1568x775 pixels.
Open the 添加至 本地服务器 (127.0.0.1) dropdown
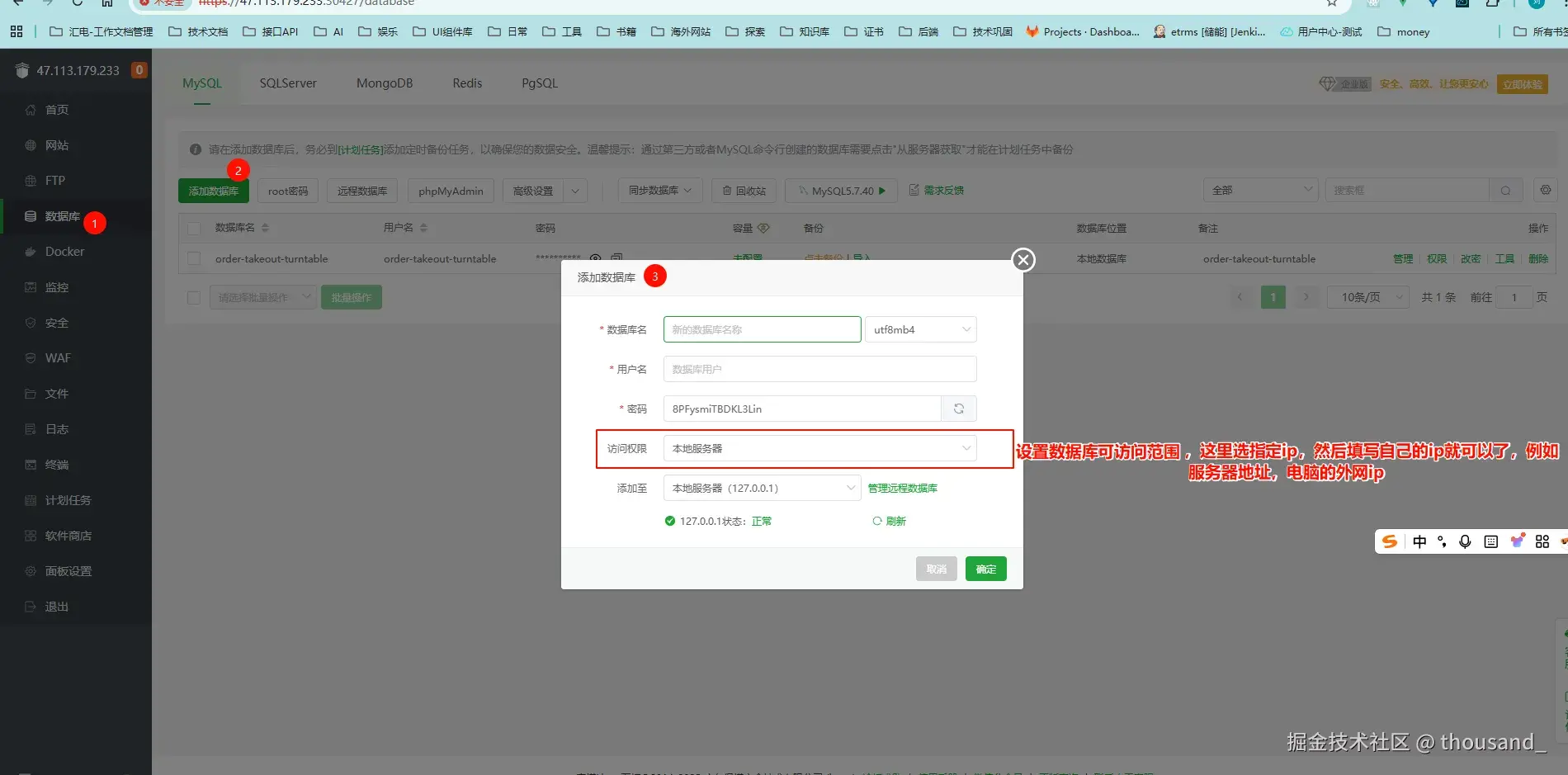click(763, 488)
